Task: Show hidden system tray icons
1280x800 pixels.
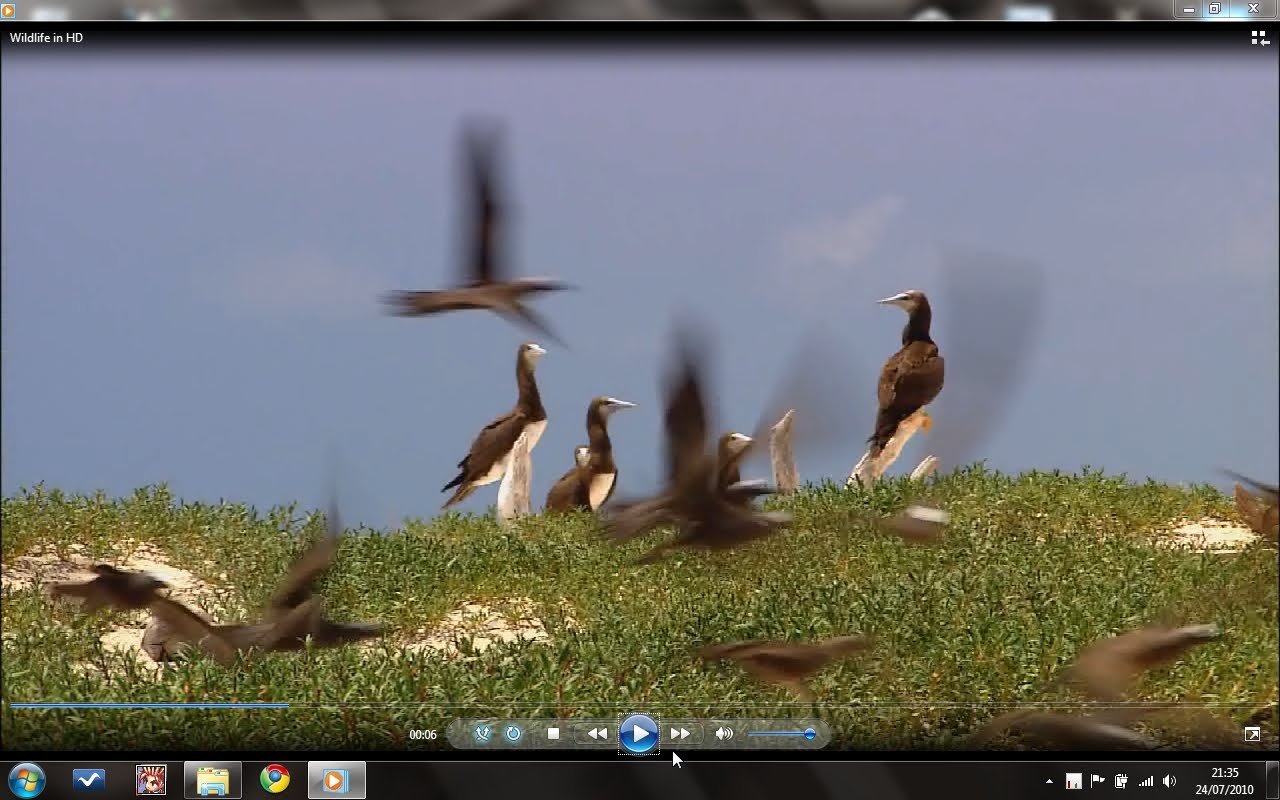Action: coord(1049,781)
